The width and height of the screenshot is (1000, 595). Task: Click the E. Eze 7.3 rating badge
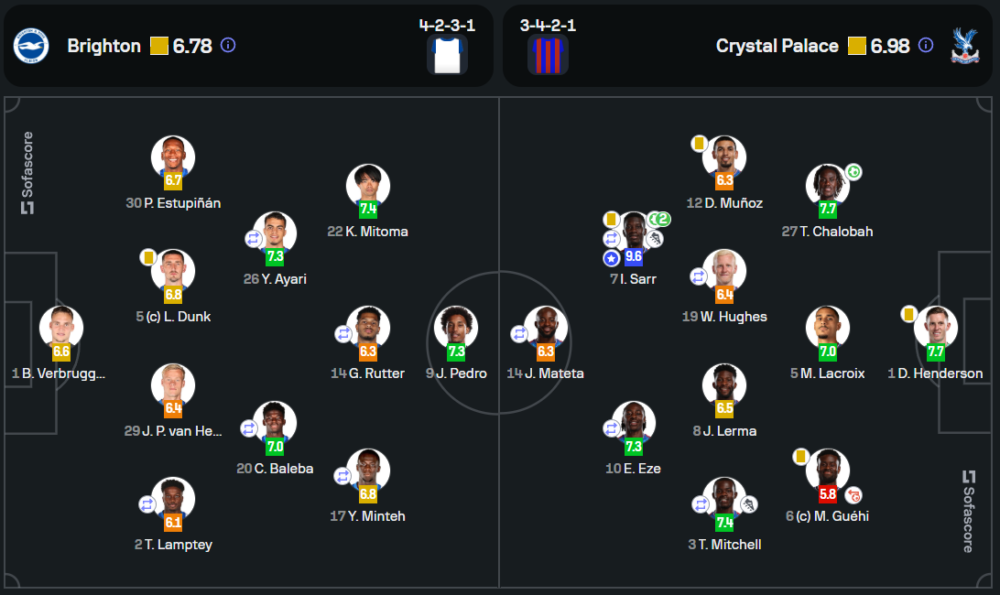(633, 447)
